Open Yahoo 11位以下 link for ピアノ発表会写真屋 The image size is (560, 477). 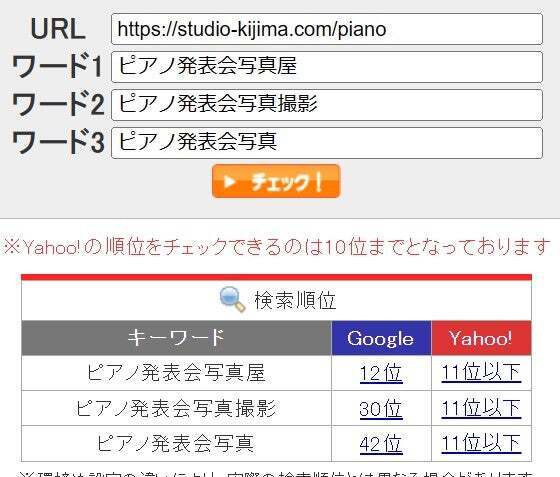coord(481,373)
